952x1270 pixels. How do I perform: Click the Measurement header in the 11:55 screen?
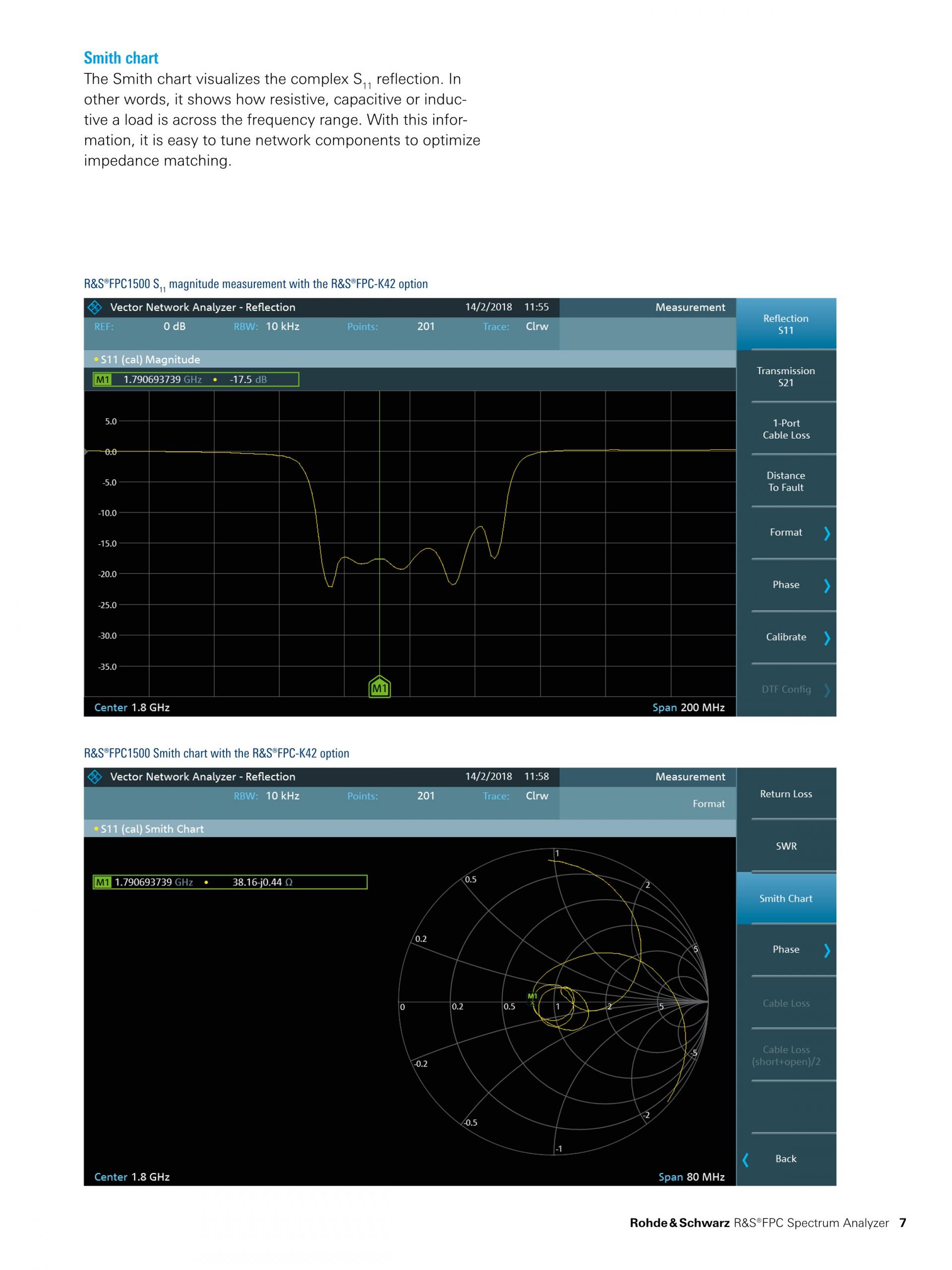[690, 307]
